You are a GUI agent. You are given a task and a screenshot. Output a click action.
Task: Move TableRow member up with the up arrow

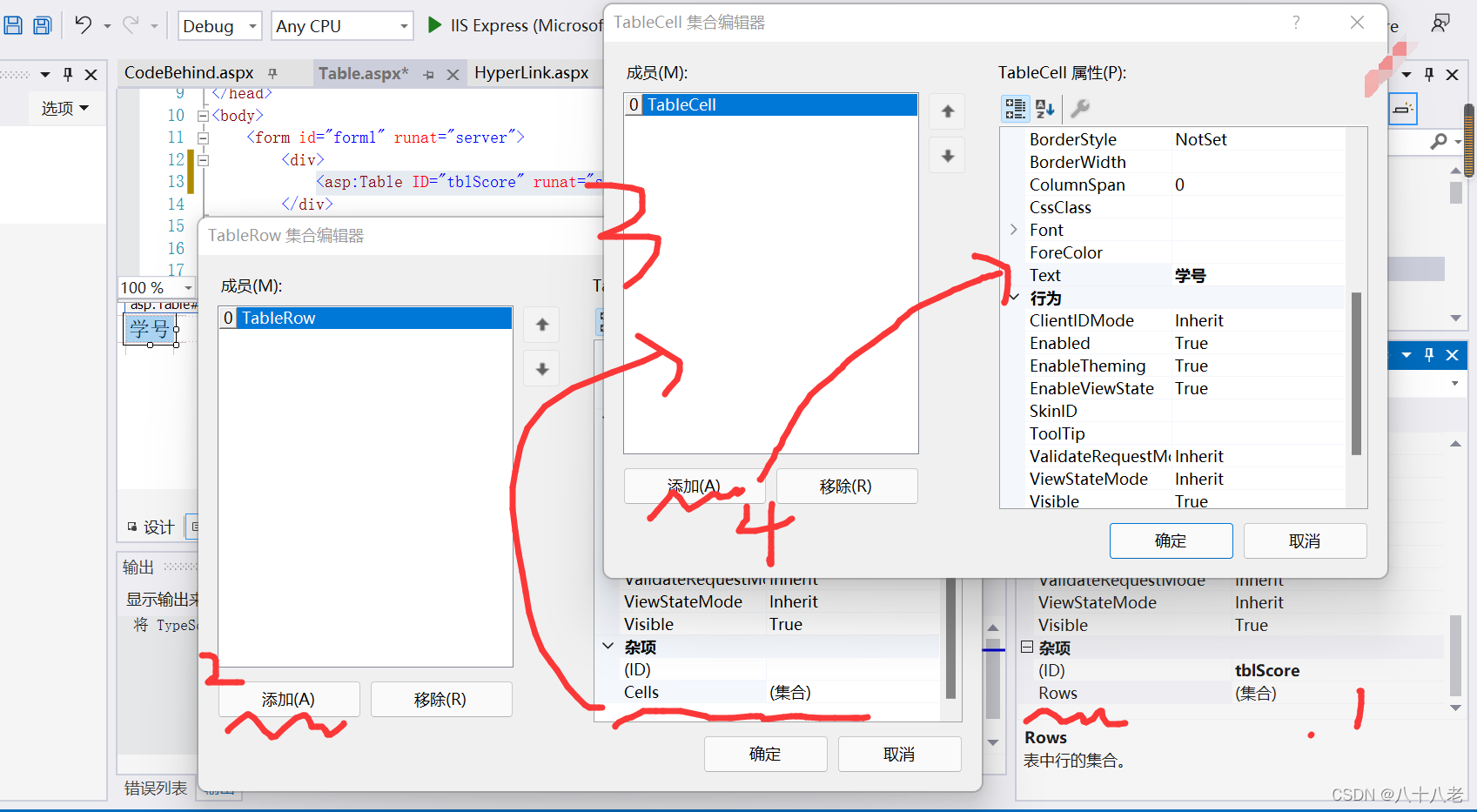pos(542,325)
